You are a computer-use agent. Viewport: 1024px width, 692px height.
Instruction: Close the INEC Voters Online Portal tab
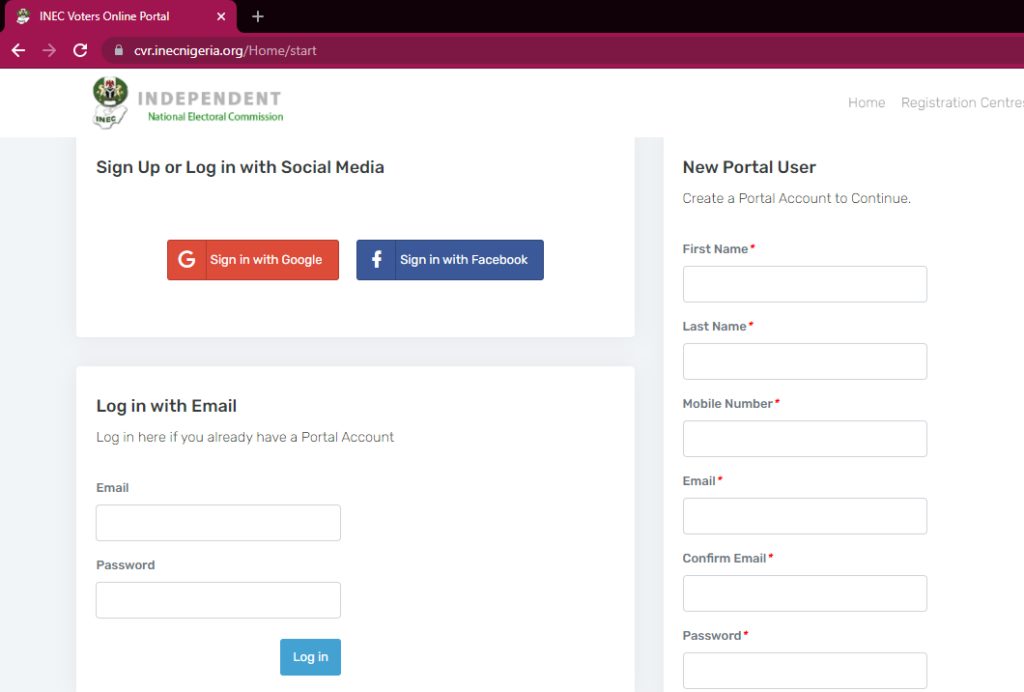[x=219, y=16]
